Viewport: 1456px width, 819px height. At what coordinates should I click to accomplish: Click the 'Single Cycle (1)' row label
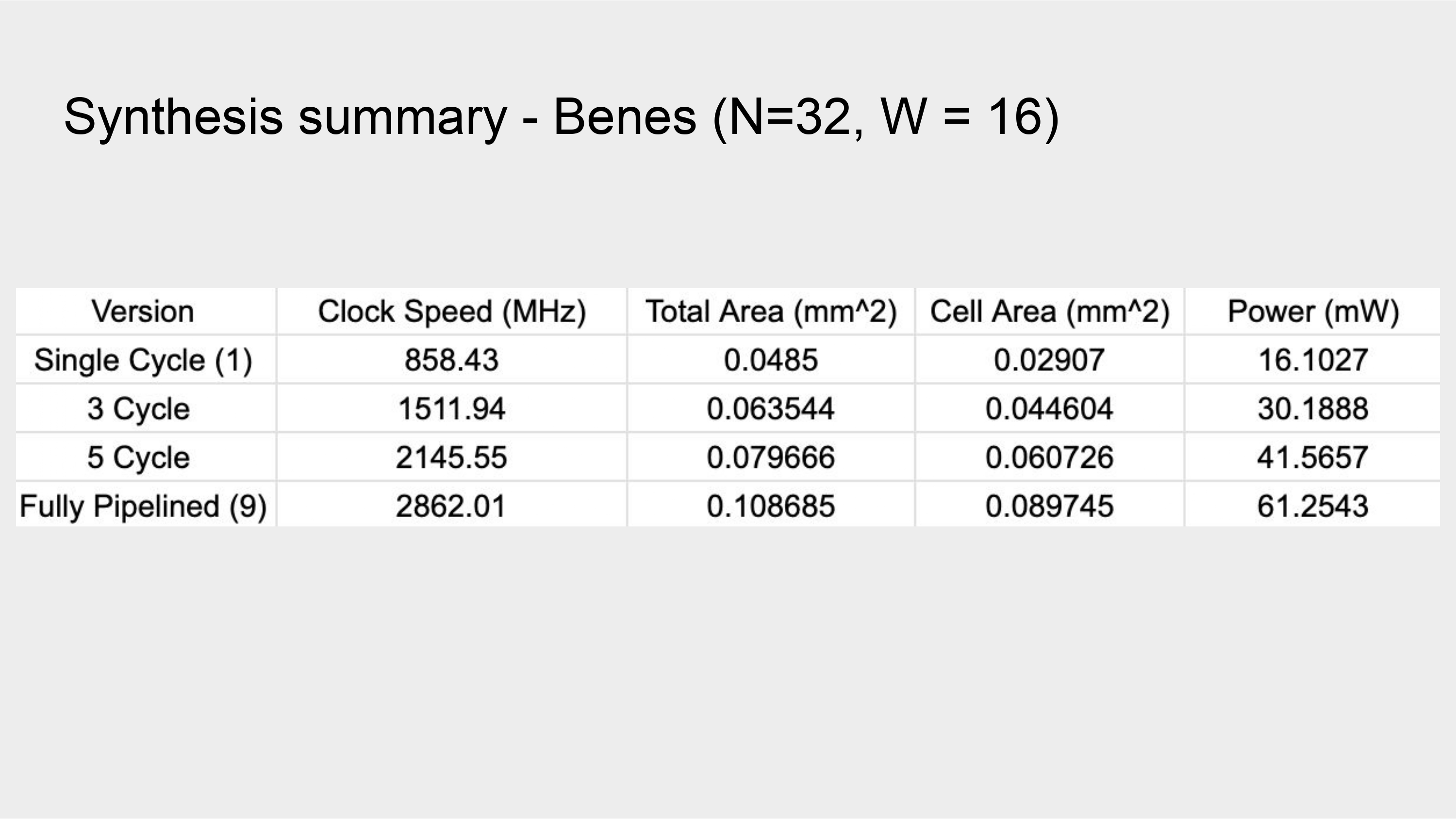click(x=143, y=360)
